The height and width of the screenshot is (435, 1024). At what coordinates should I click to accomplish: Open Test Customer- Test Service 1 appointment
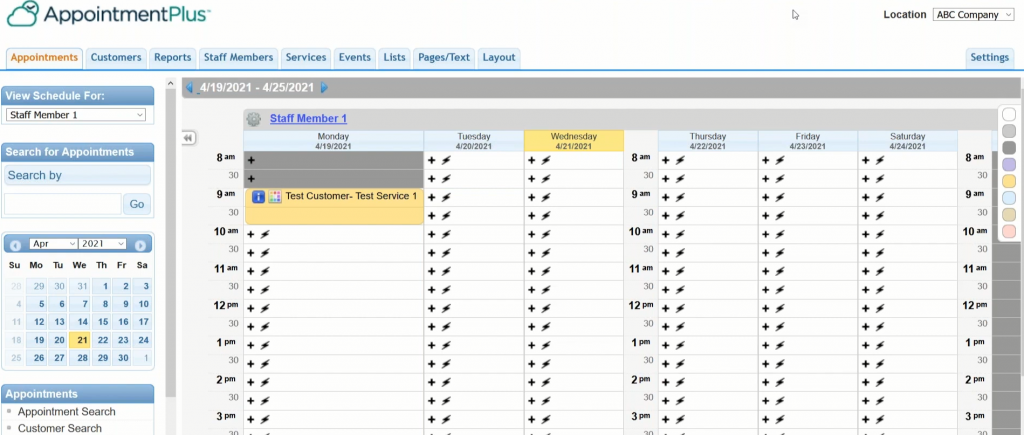click(334, 206)
